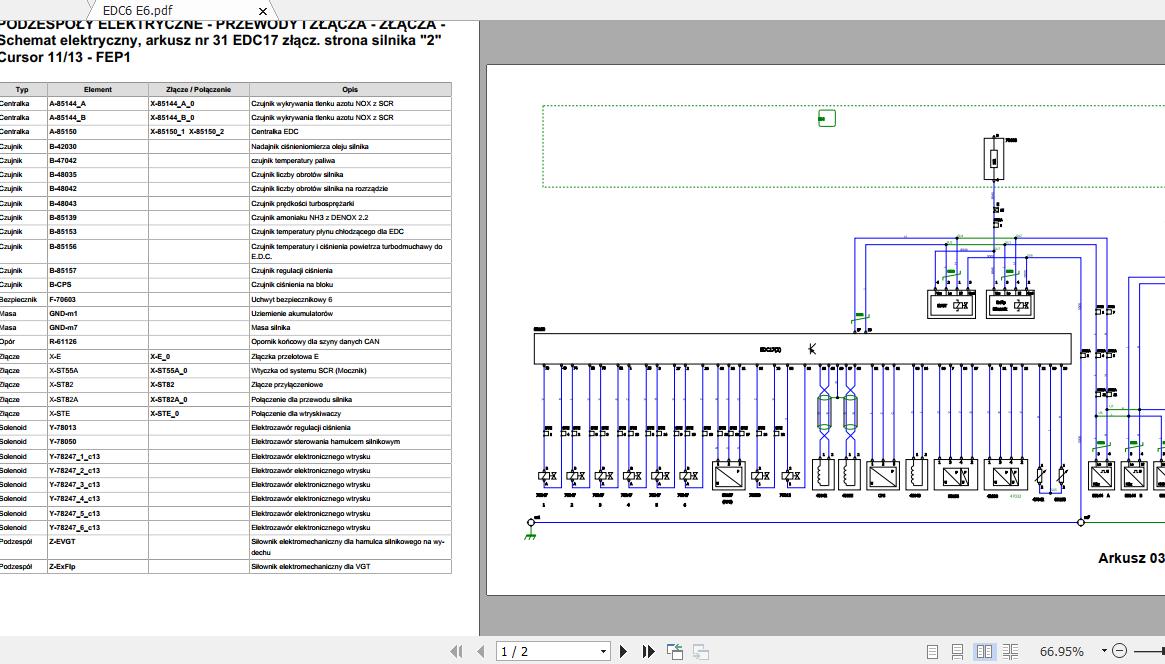This screenshot has width=1165, height=664.
Task: Switch to two-page continuous layout
Action: [x=1010, y=650]
